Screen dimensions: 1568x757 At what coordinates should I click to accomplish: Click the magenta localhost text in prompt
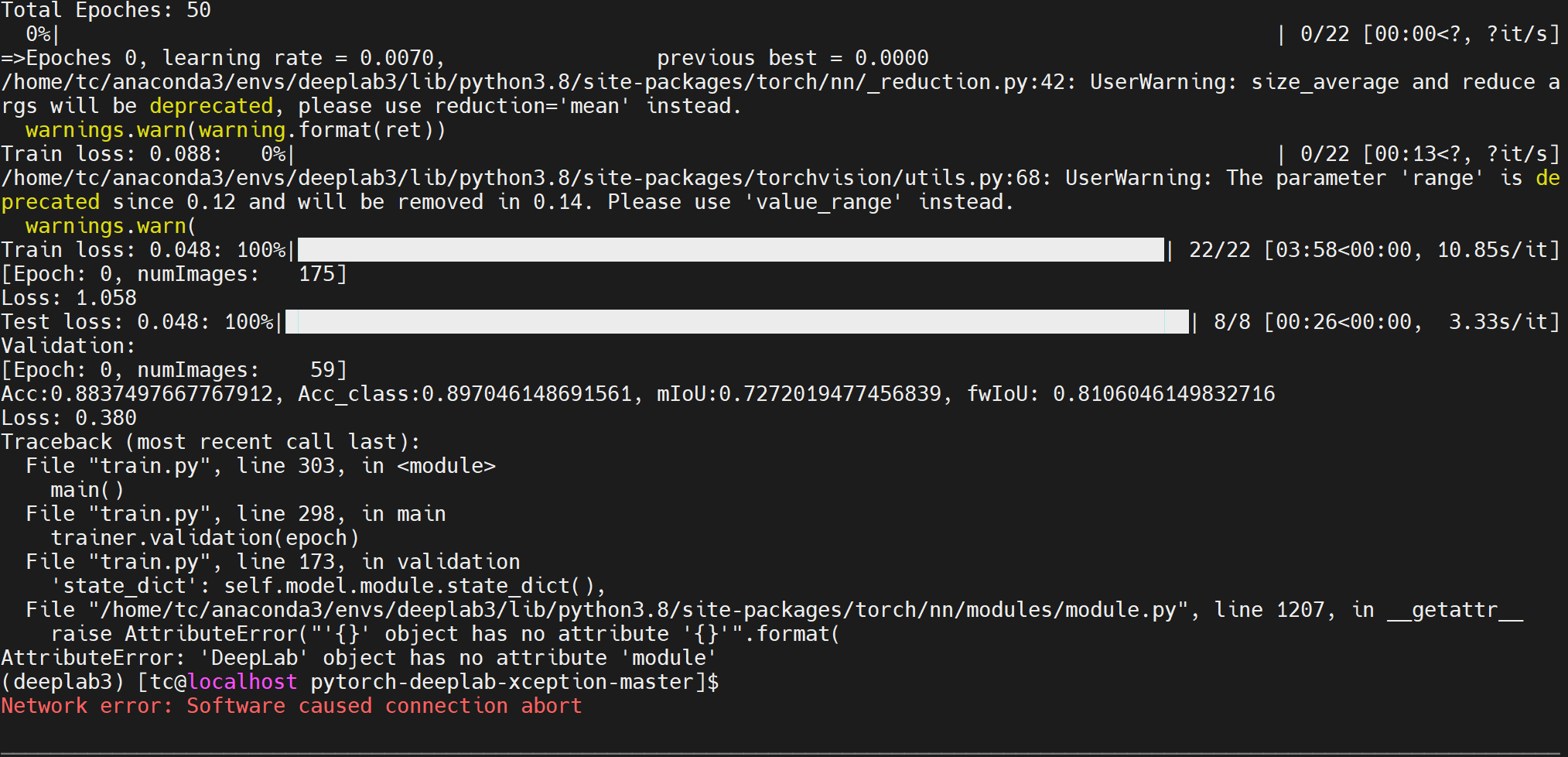click(x=242, y=682)
